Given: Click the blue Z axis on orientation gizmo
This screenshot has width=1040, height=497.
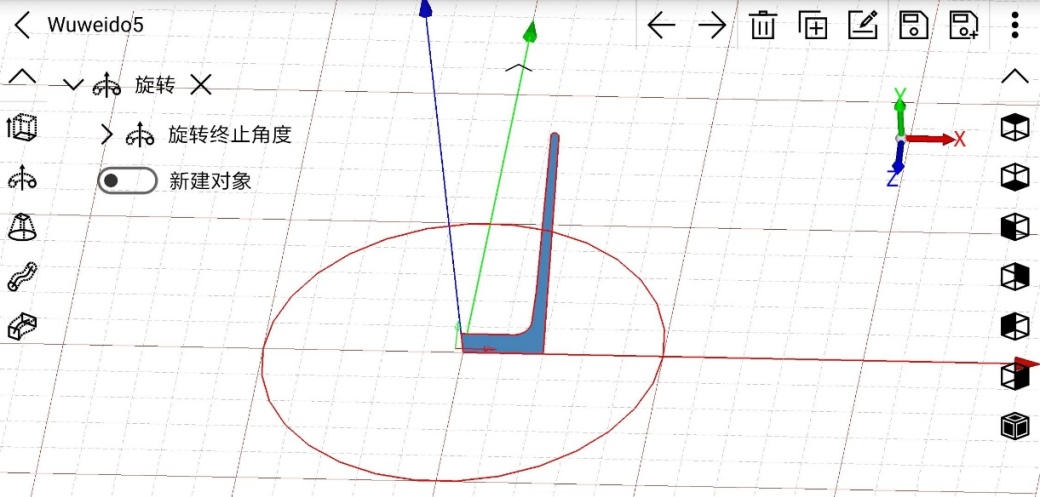Looking at the screenshot, I should coord(895,164).
